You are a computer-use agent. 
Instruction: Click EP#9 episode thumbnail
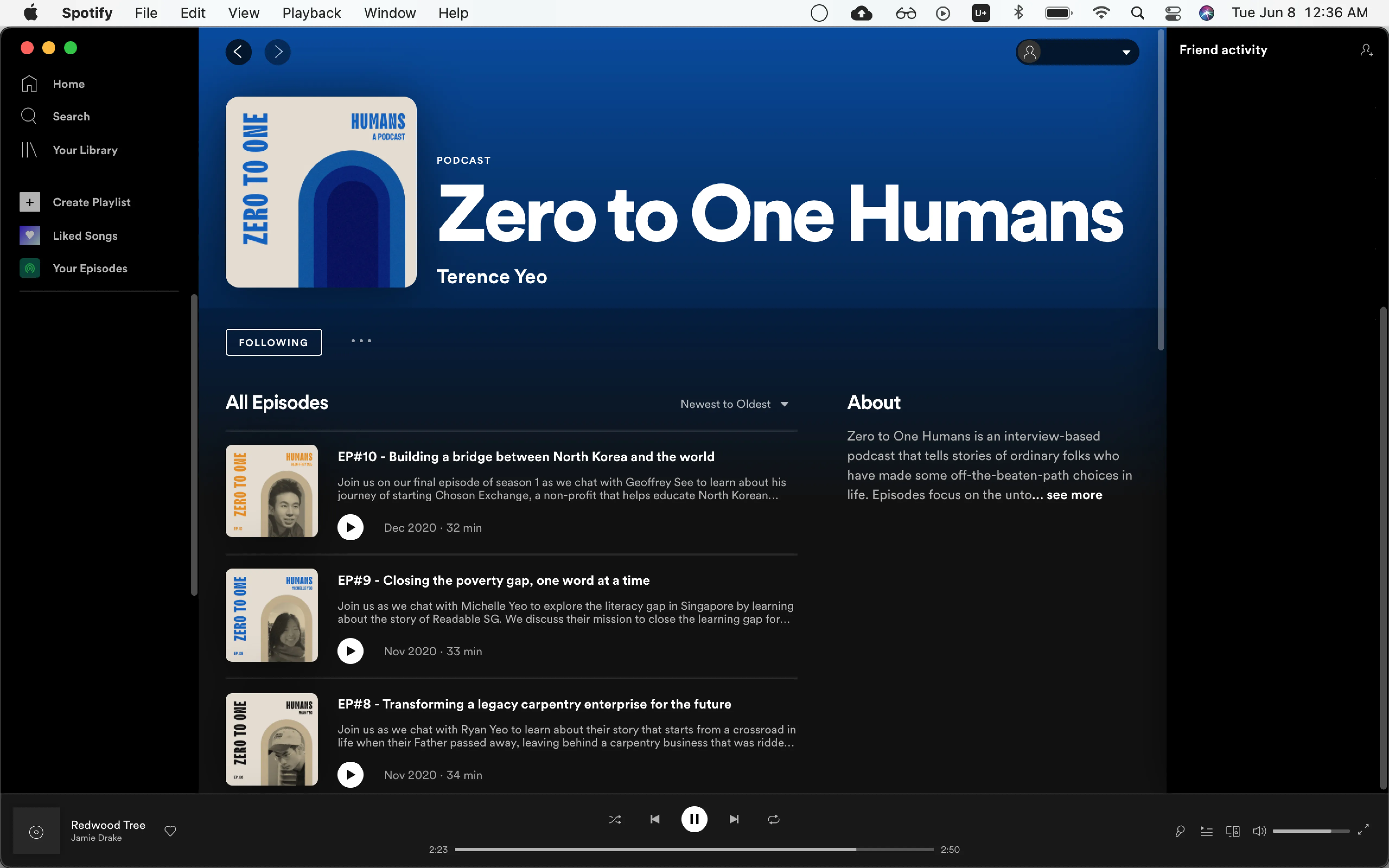coord(272,615)
